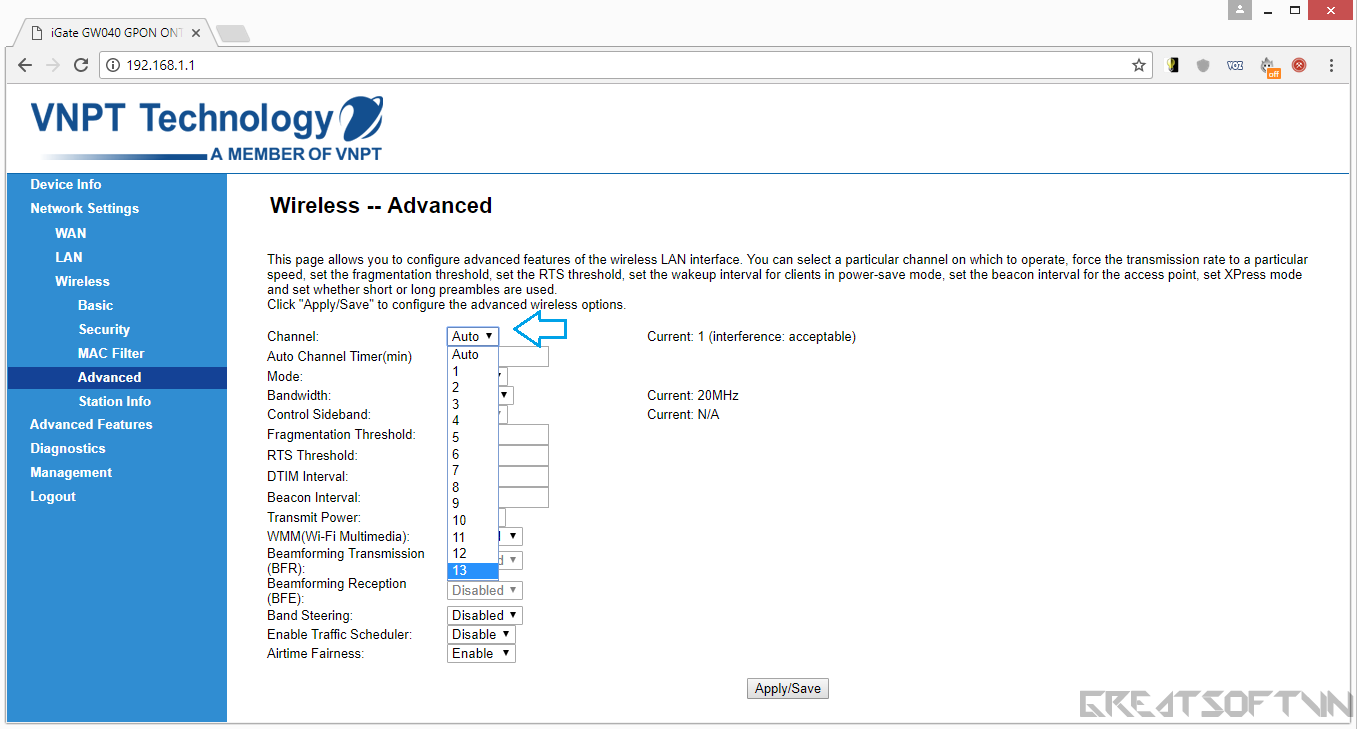The image size is (1357, 729).
Task: Go to the LAN settings page
Action: (69, 257)
